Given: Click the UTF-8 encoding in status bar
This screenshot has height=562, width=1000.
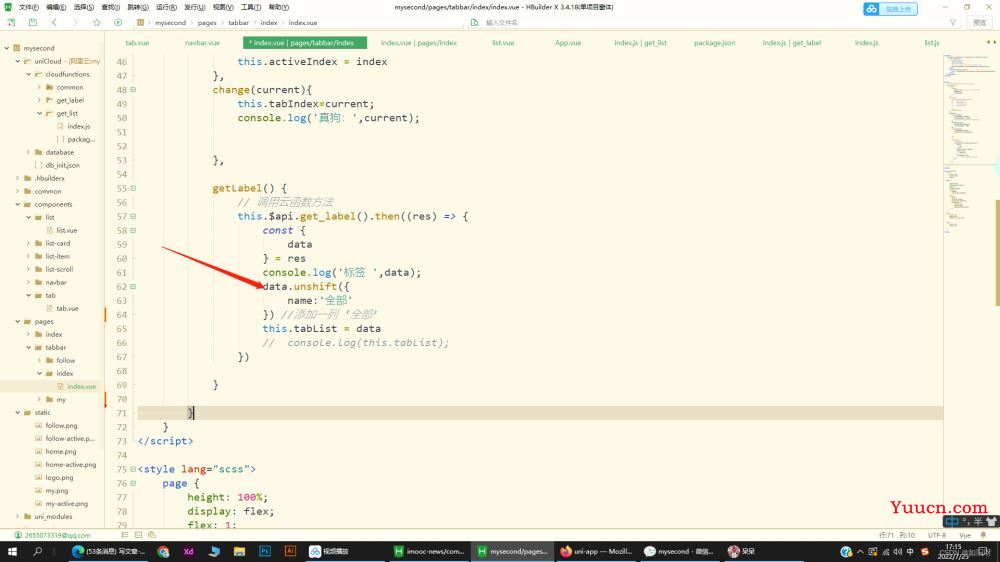Looking at the screenshot, I should (937, 535).
